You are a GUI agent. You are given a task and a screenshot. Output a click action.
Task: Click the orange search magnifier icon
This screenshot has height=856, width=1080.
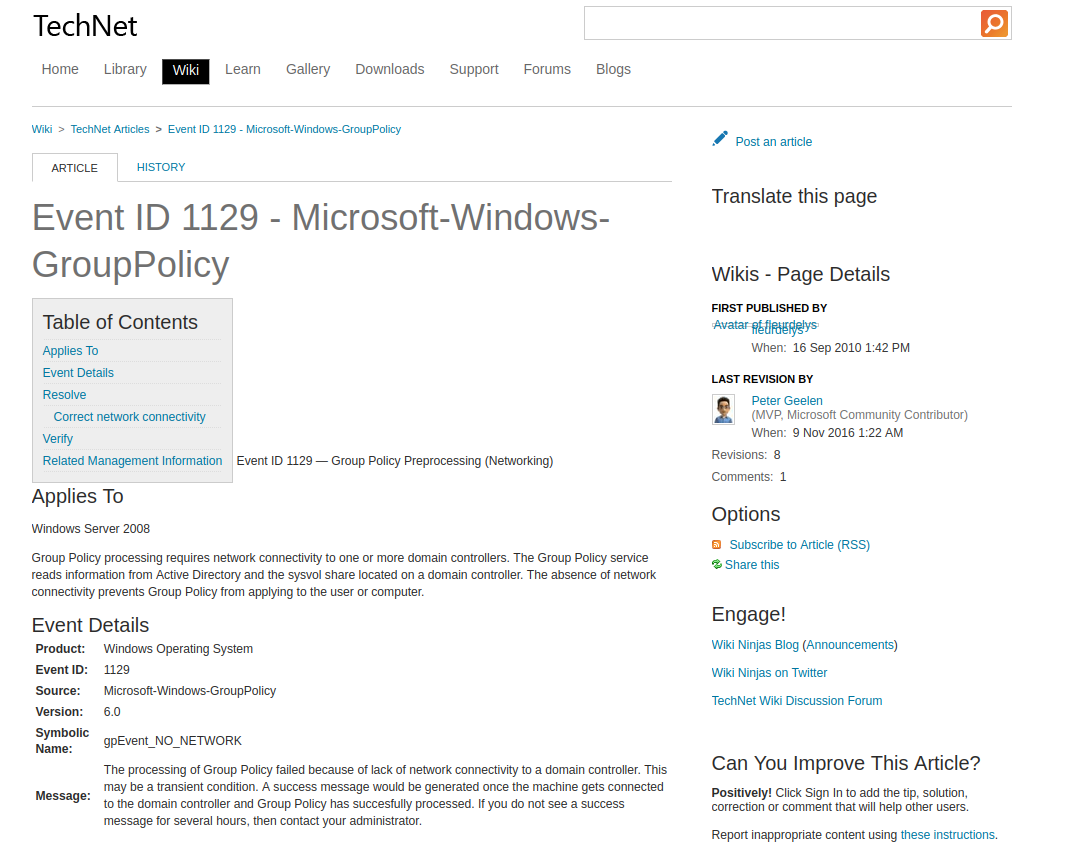coord(994,23)
